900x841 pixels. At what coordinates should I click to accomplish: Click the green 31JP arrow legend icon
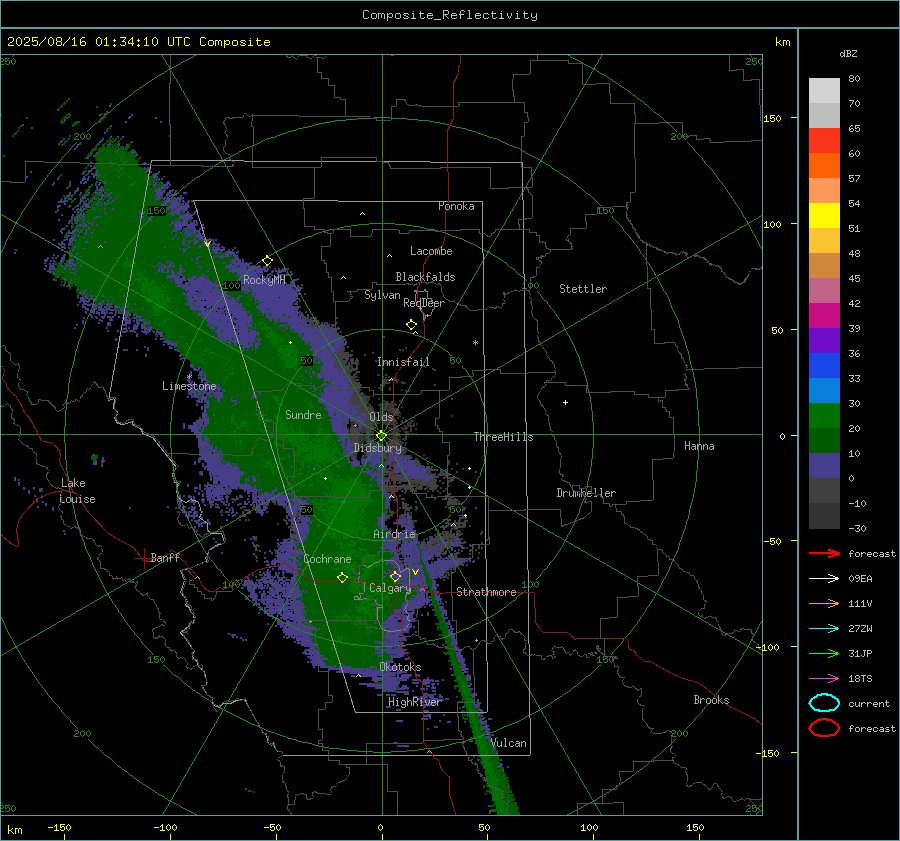coord(824,653)
